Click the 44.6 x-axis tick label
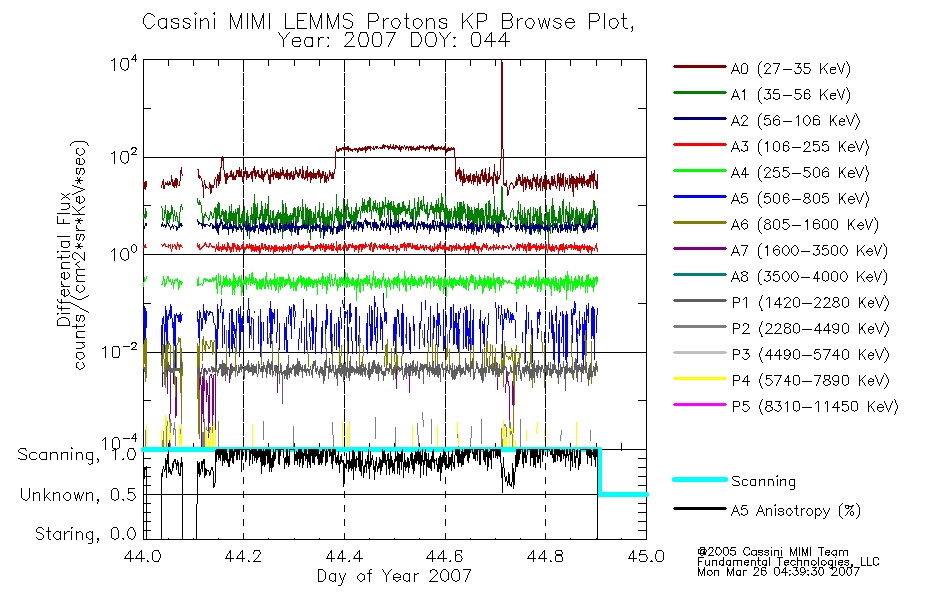Viewport: 950px width, 600px height. pos(445,556)
